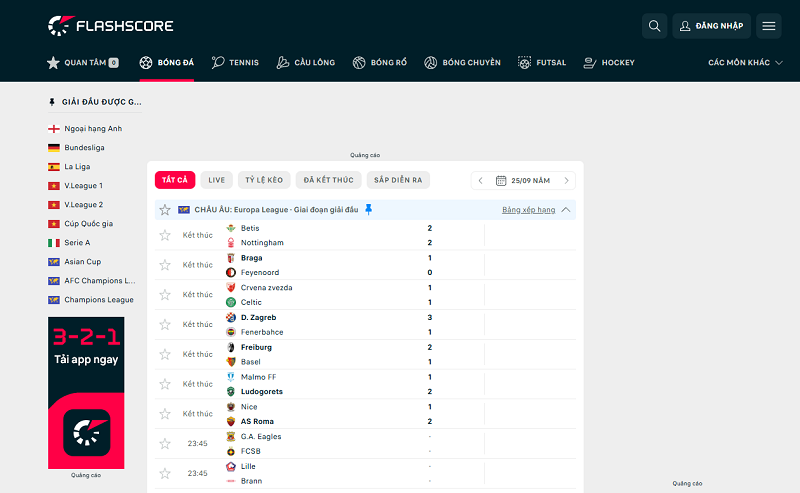Select the HOCKEY sport tab
The width and height of the screenshot is (800, 493).
(x=609, y=63)
